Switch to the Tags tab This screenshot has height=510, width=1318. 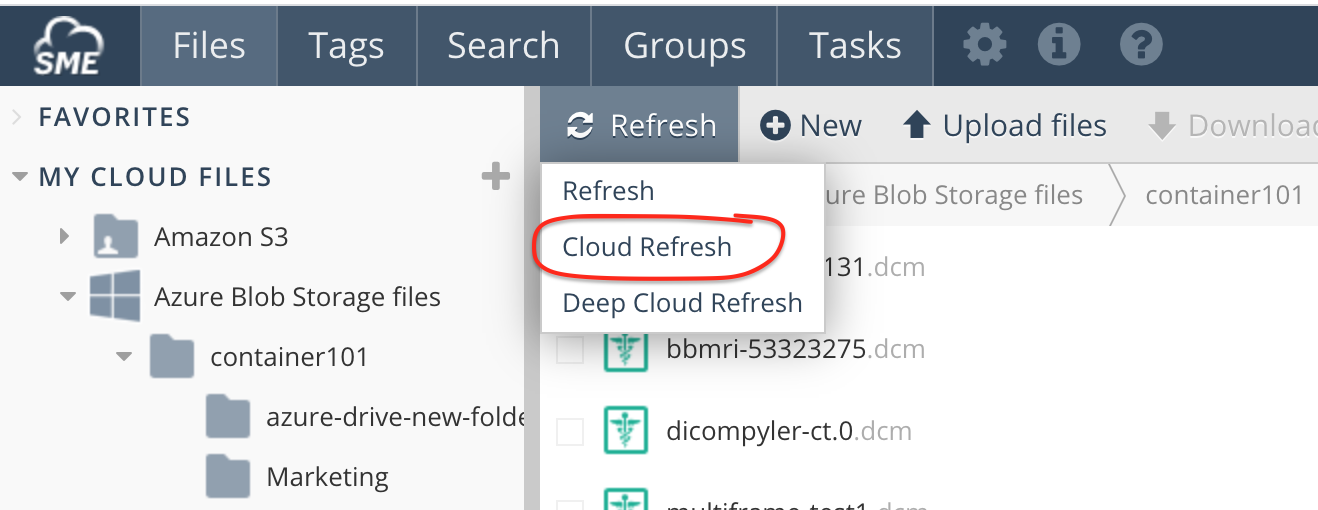347,46
